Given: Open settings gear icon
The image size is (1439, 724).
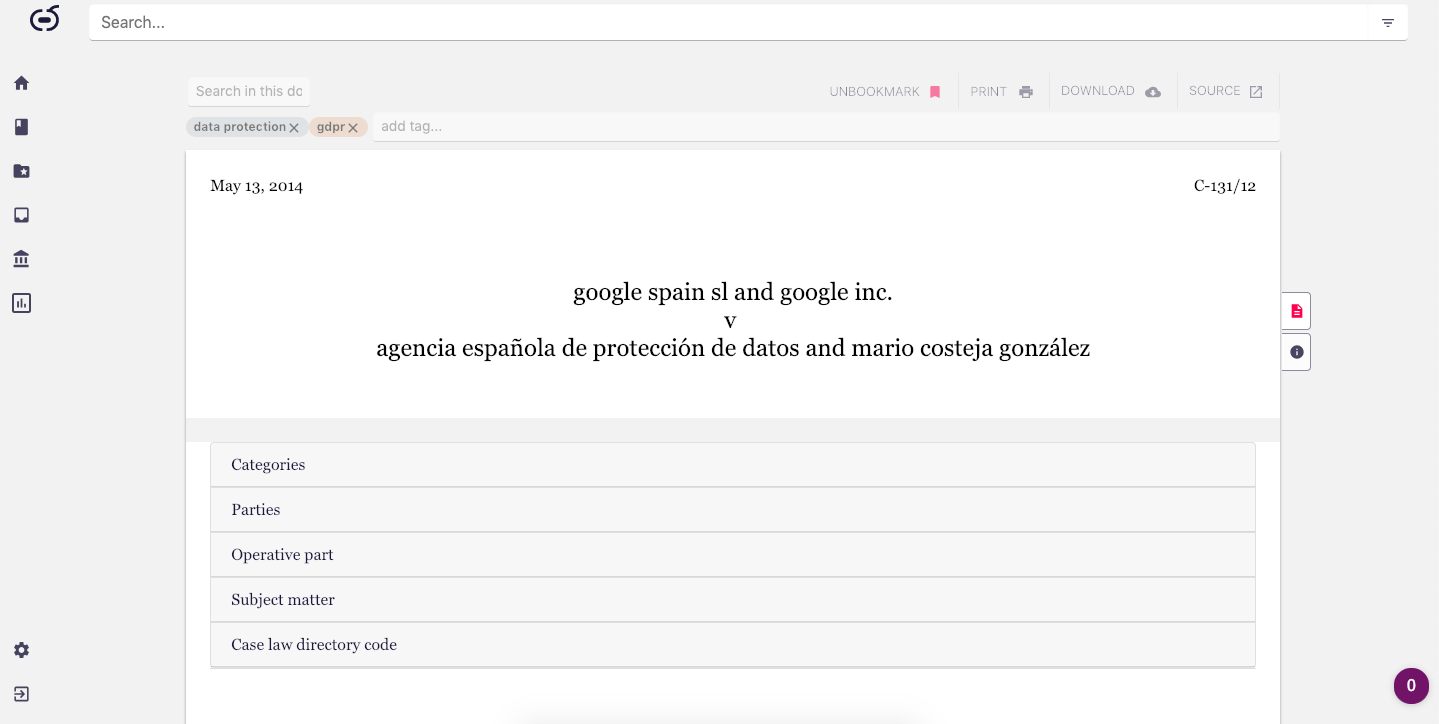Looking at the screenshot, I should pos(21,650).
